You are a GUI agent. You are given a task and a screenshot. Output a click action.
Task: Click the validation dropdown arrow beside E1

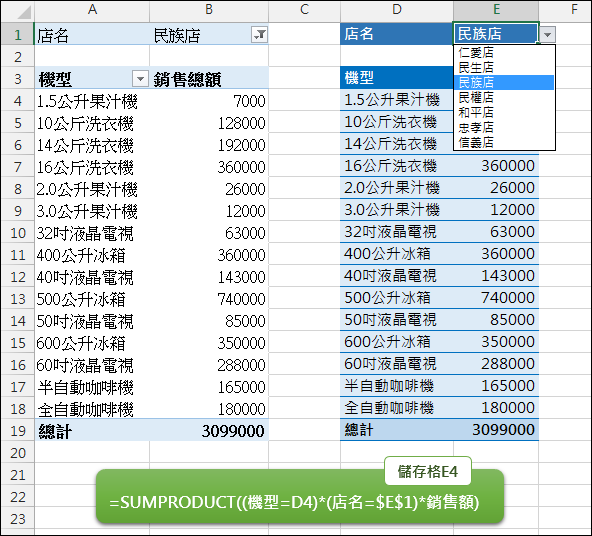[x=547, y=34]
